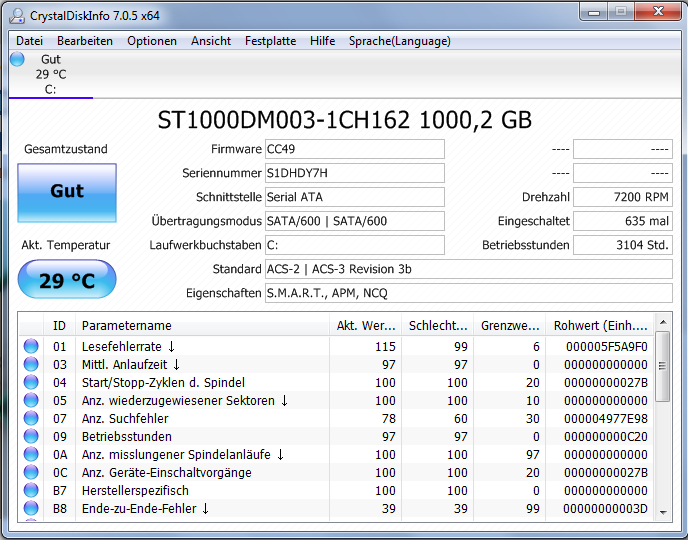The height and width of the screenshot is (540, 688).
Task: Click the Rohwert (Einh.... column header
Action: point(600,325)
